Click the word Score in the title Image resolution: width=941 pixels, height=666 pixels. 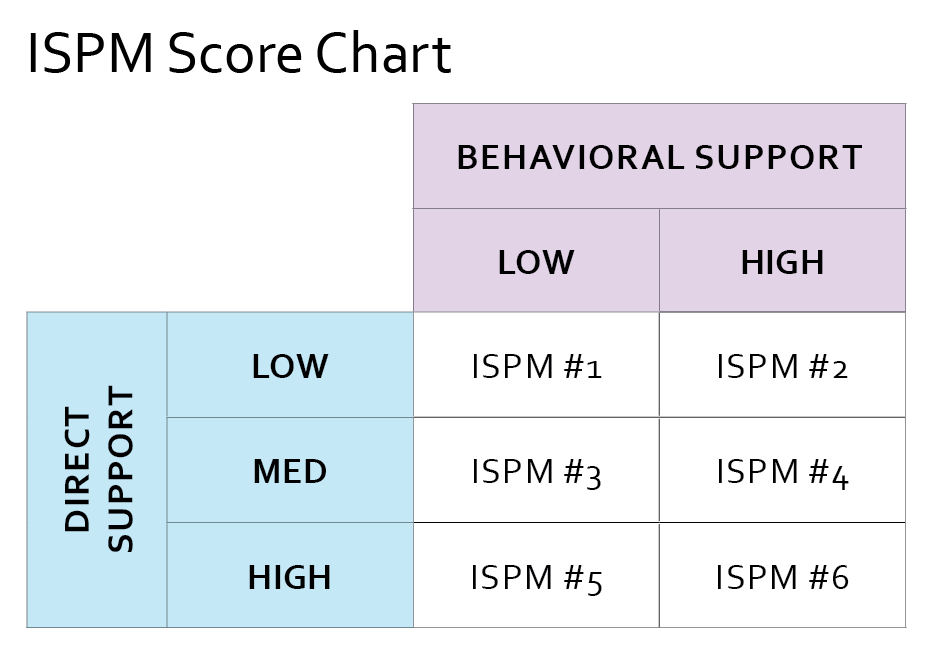click(238, 54)
